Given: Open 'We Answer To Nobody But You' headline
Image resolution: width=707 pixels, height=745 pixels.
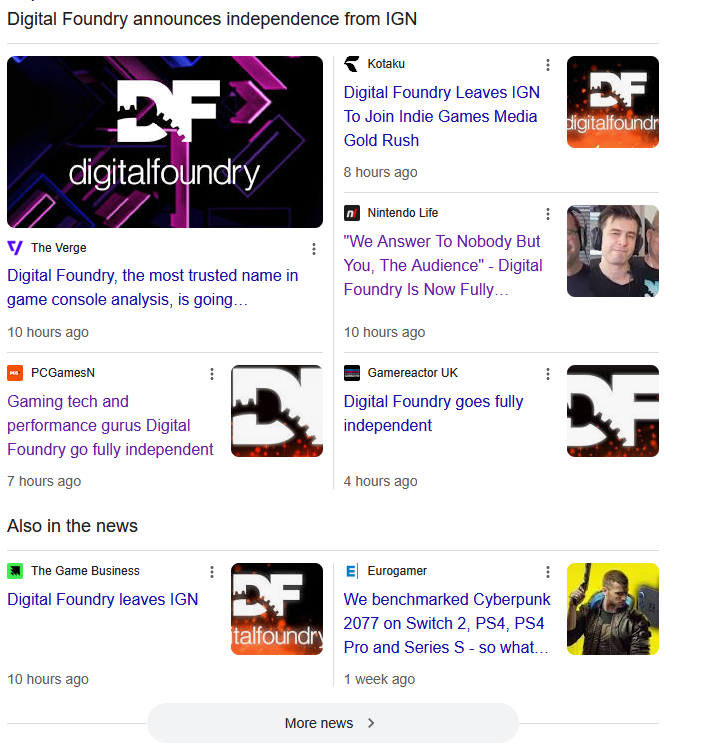Looking at the screenshot, I should (443, 265).
